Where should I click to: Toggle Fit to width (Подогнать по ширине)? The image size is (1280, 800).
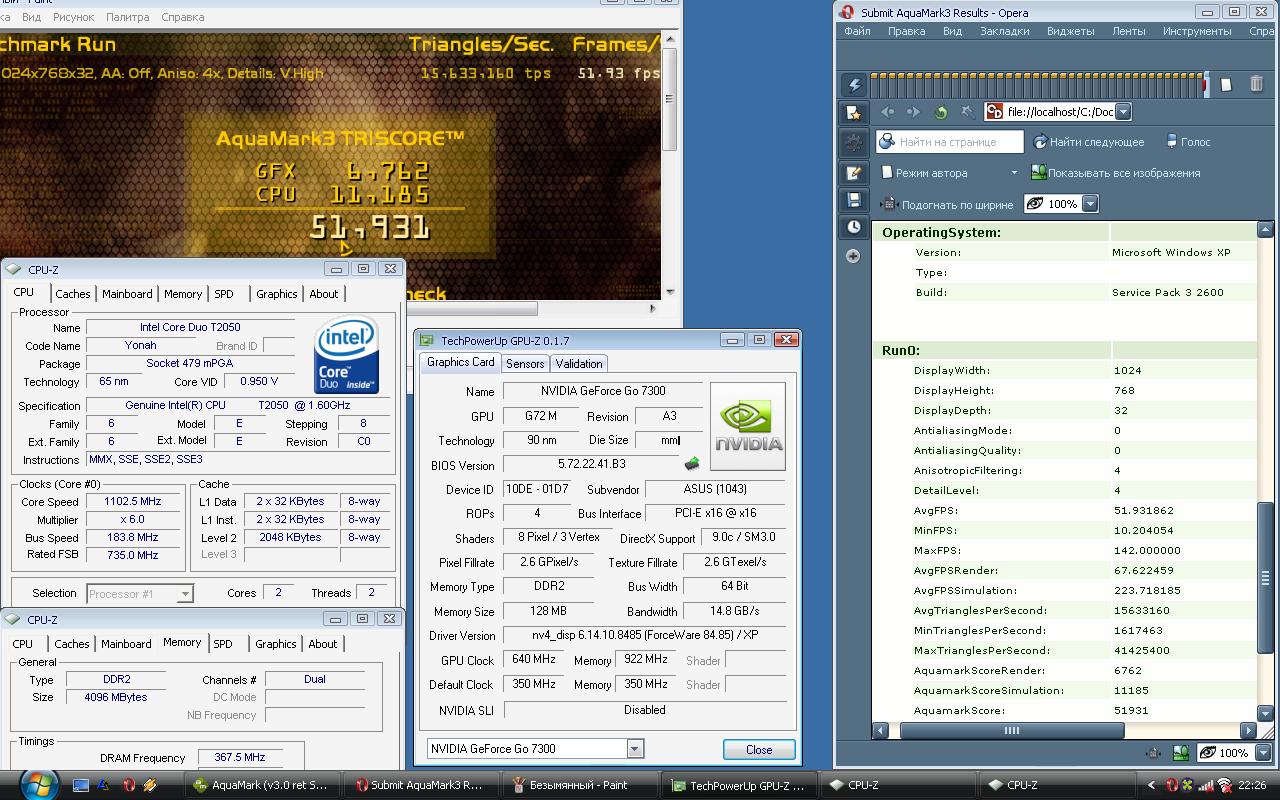[947, 204]
